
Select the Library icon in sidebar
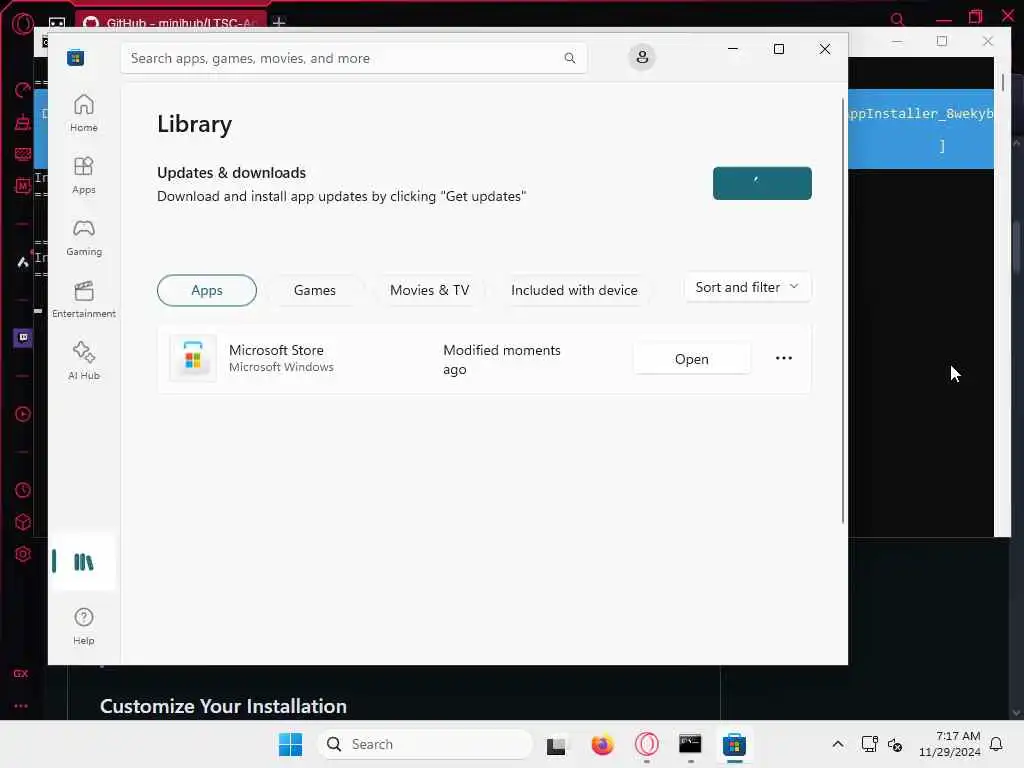pyautogui.click(x=84, y=562)
